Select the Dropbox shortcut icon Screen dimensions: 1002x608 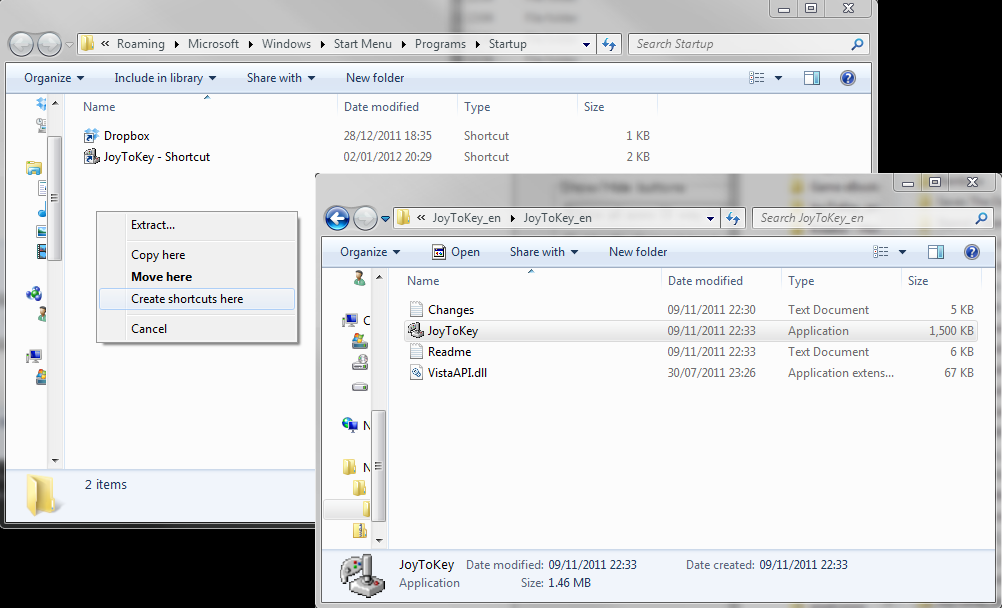[91, 136]
